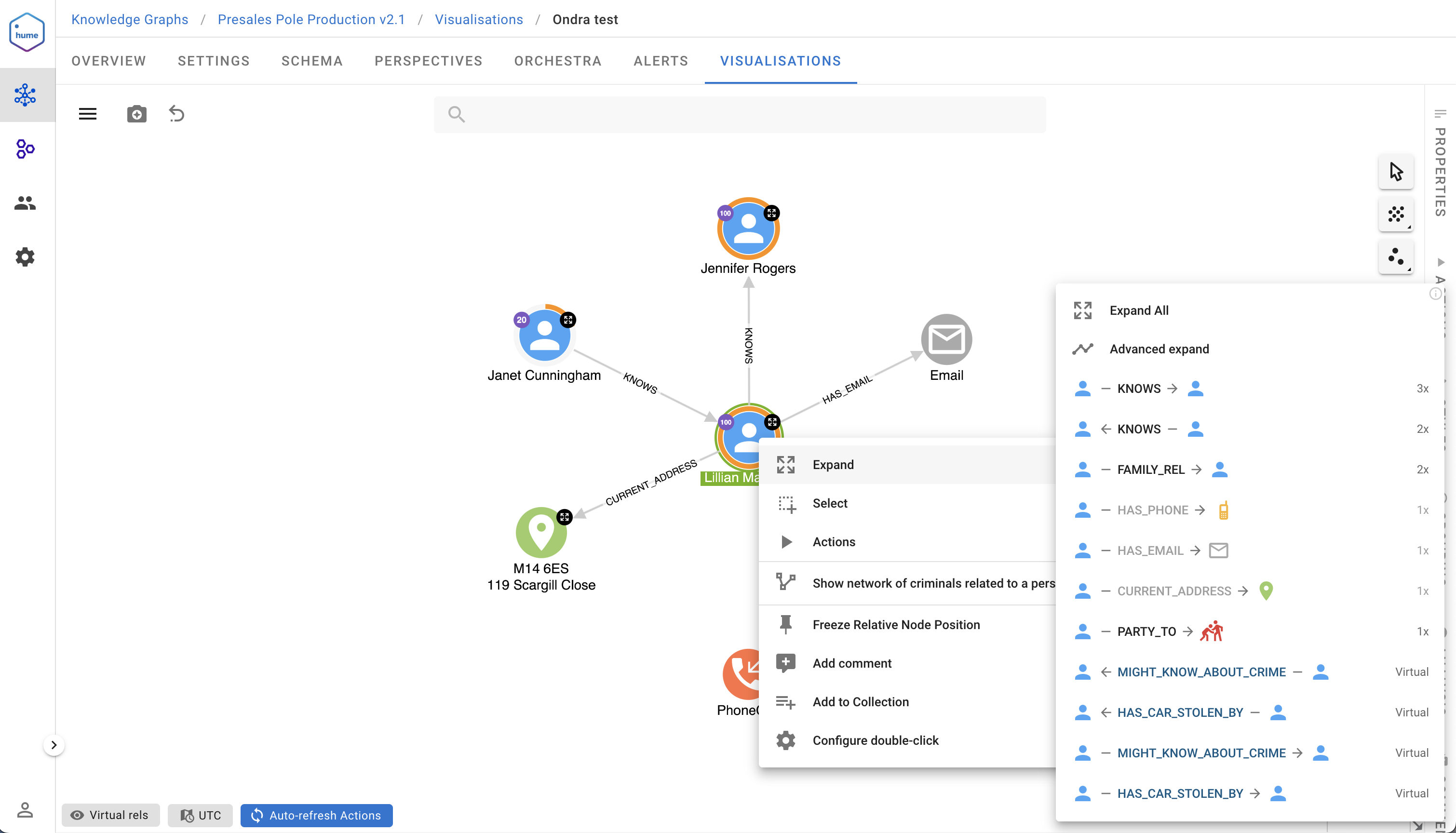Click the snapshot camera icon
The image size is (1456, 833).
[136, 114]
